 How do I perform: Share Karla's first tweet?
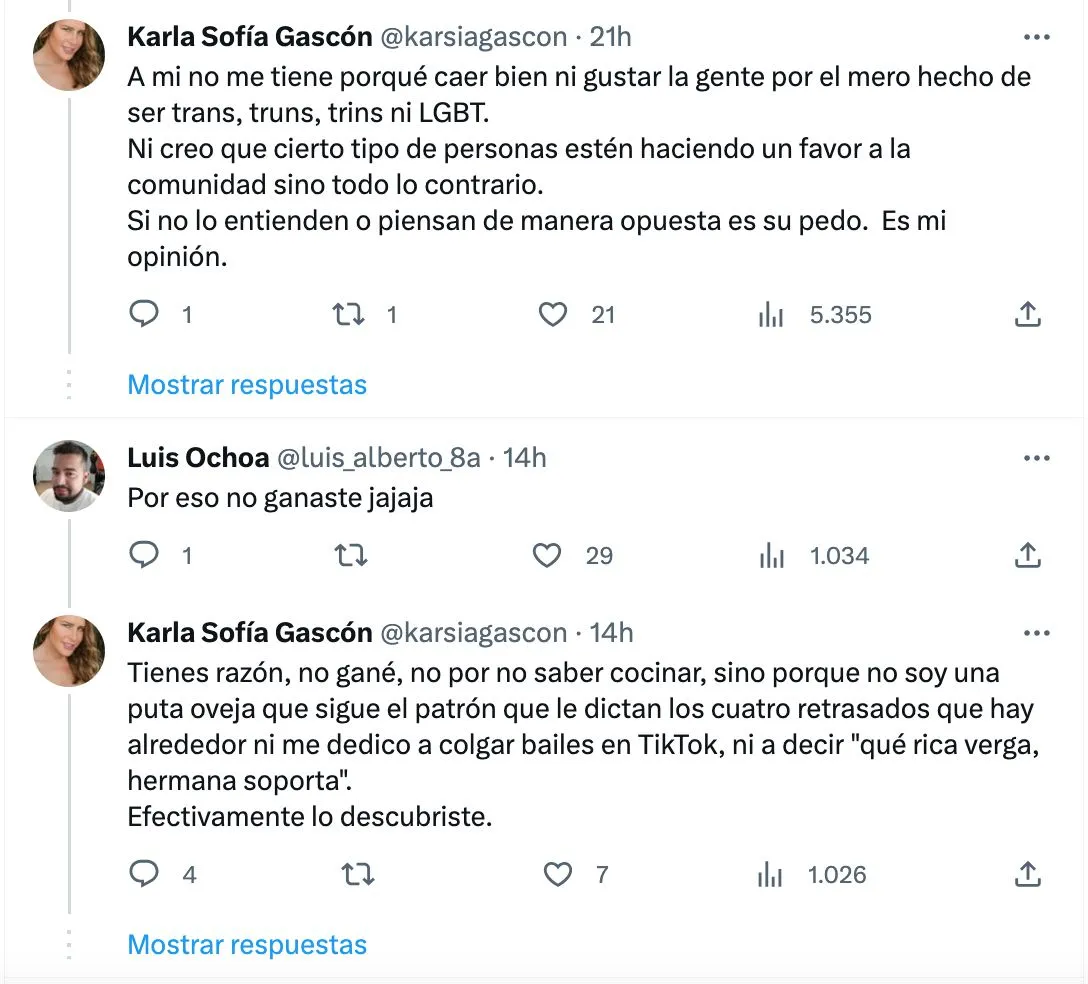1026,314
